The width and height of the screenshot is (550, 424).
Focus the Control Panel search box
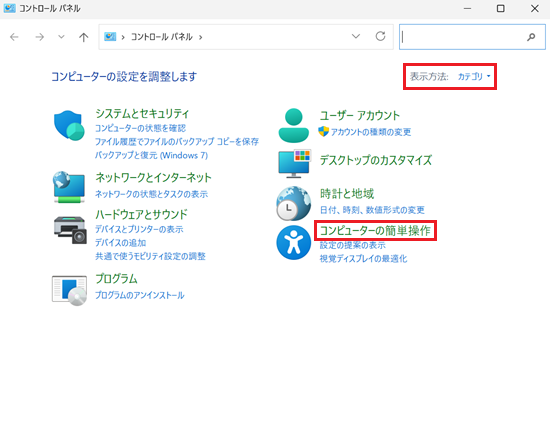tap(472, 37)
